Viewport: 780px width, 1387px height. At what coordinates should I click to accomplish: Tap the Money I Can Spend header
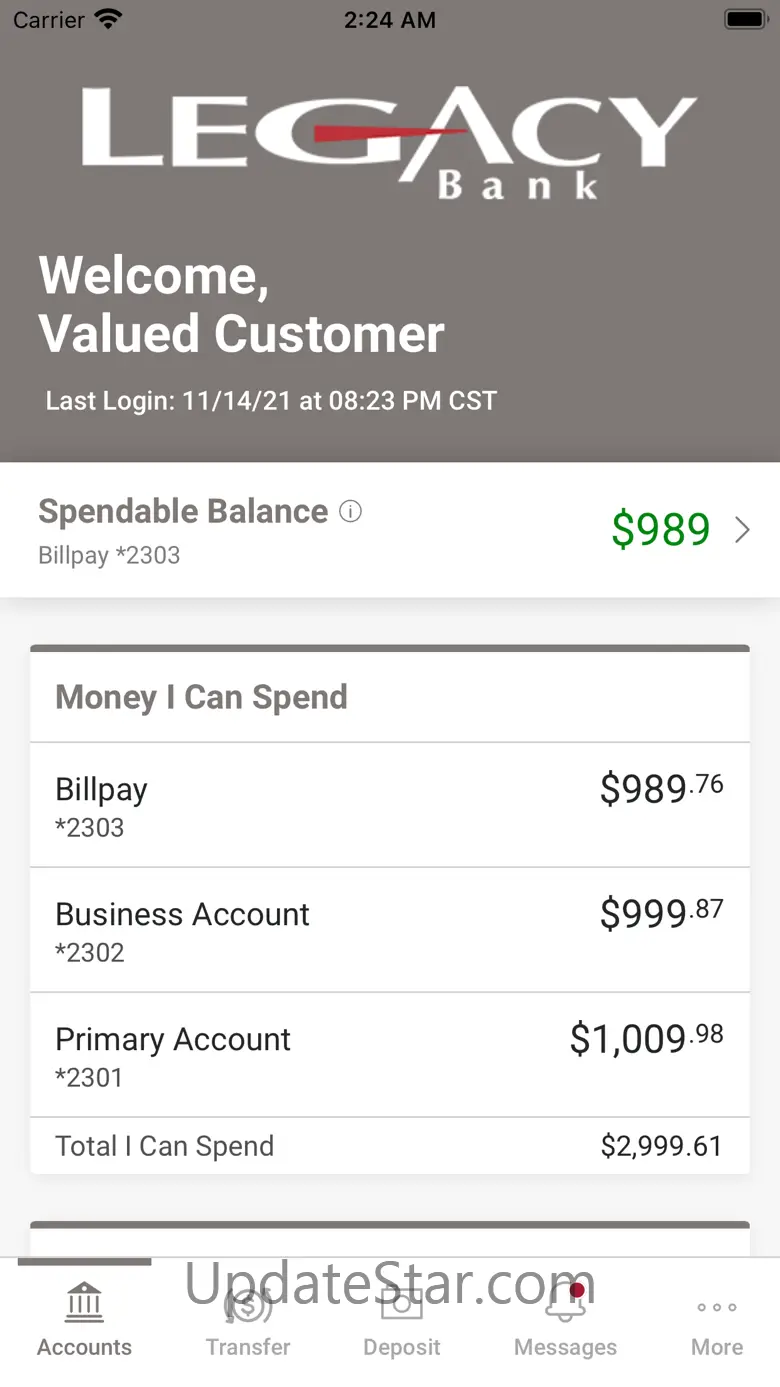click(x=201, y=697)
